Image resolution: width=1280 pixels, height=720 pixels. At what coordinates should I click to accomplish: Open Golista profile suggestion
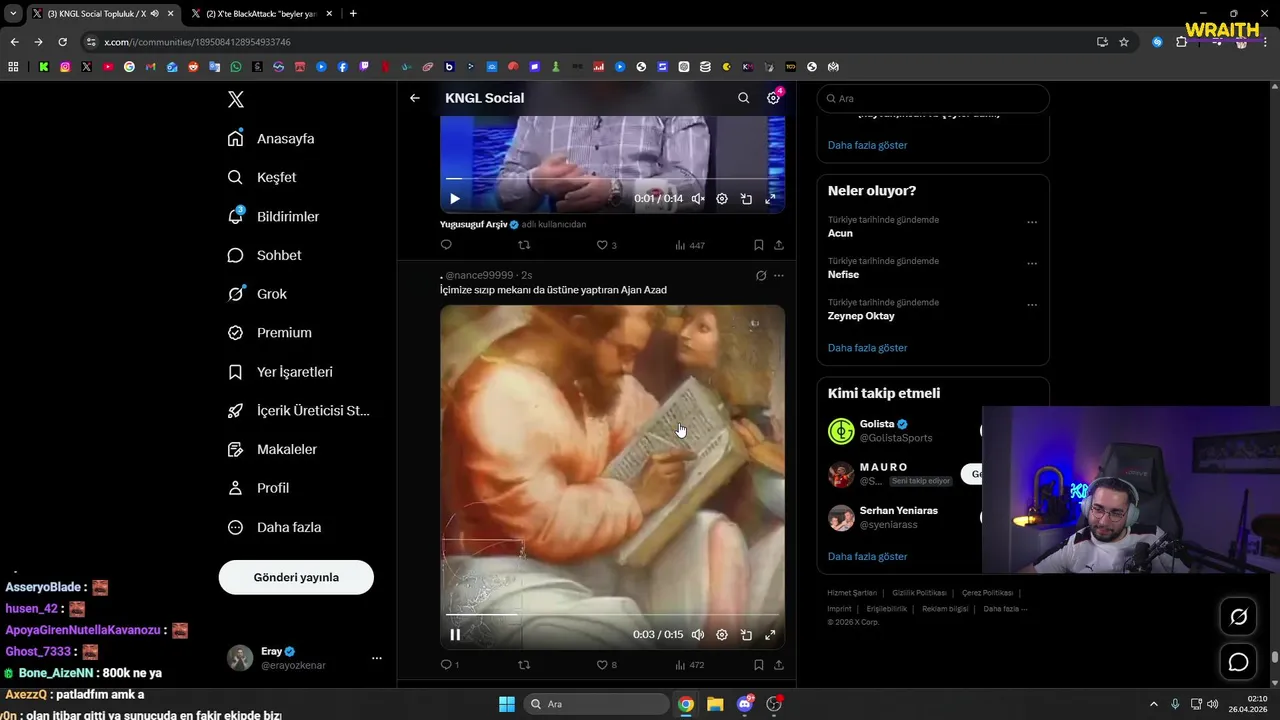tap(877, 424)
